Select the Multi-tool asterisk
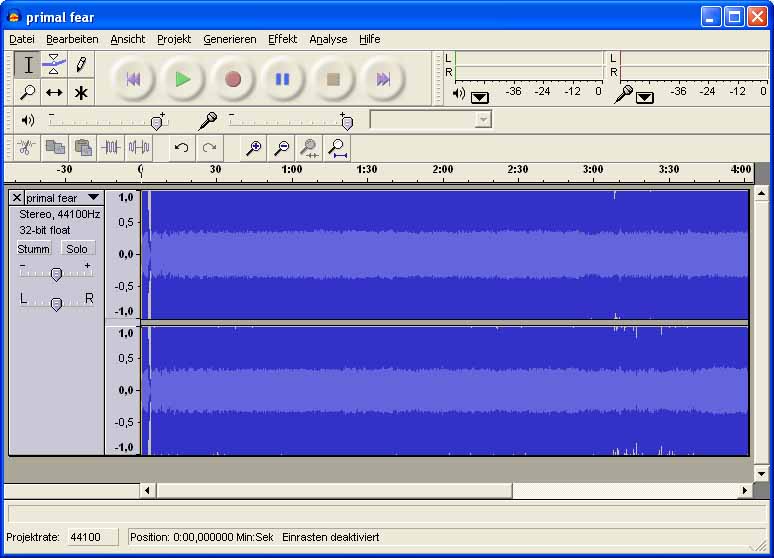 80,92
